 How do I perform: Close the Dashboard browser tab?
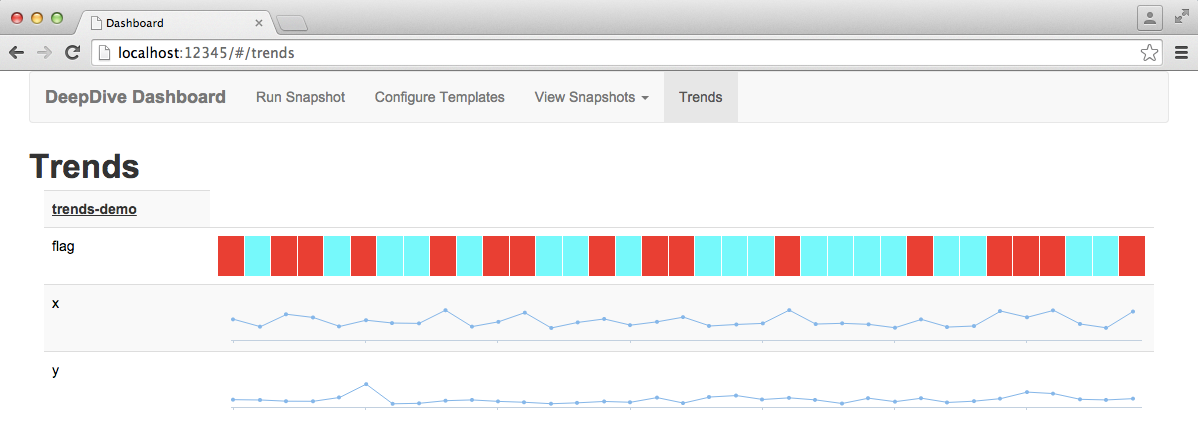(x=259, y=22)
